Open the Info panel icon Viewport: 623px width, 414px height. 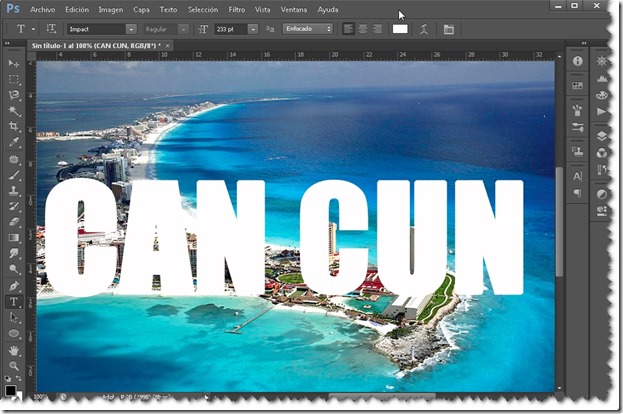[578, 61]
